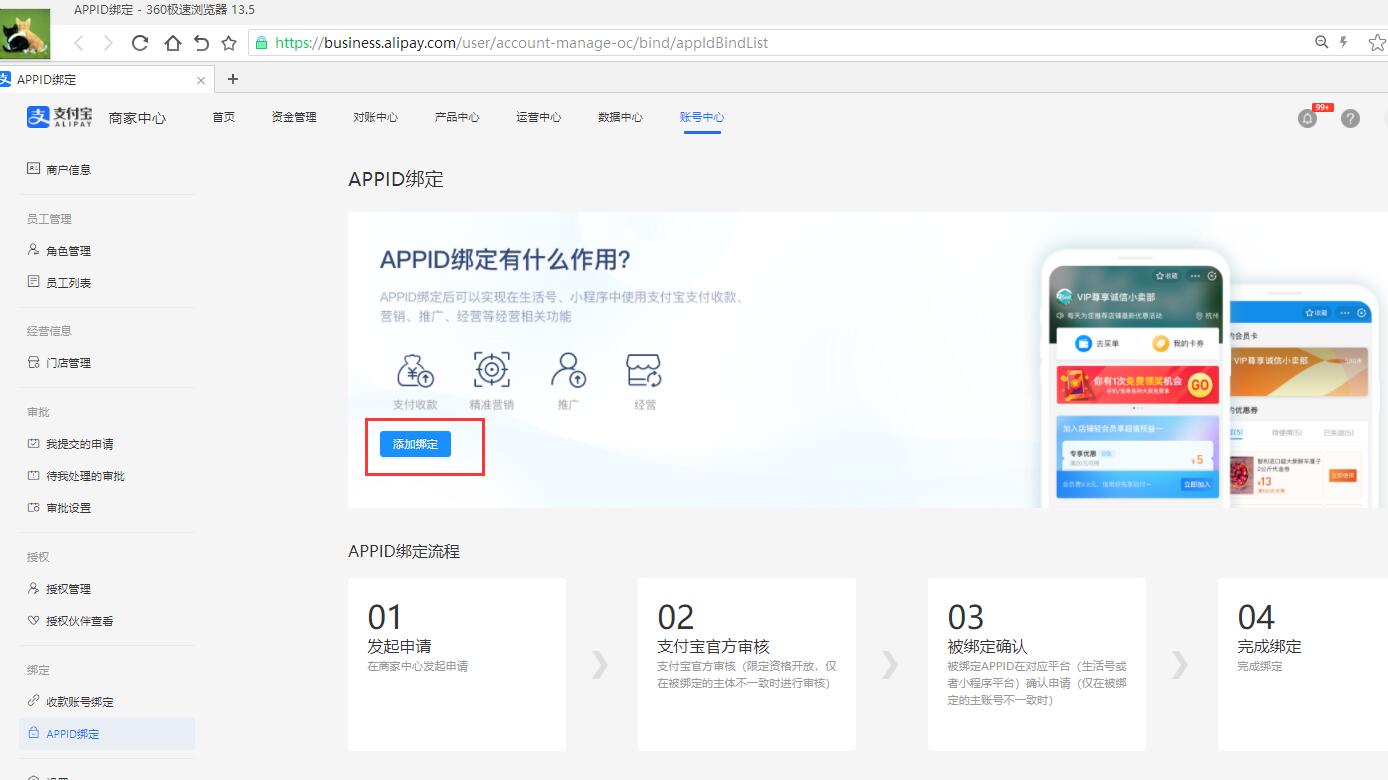The height and width of the screenshot is (780, 1388).
Task: Select APPID绑定 in sidebar
Action: click(x=107, y=734)
